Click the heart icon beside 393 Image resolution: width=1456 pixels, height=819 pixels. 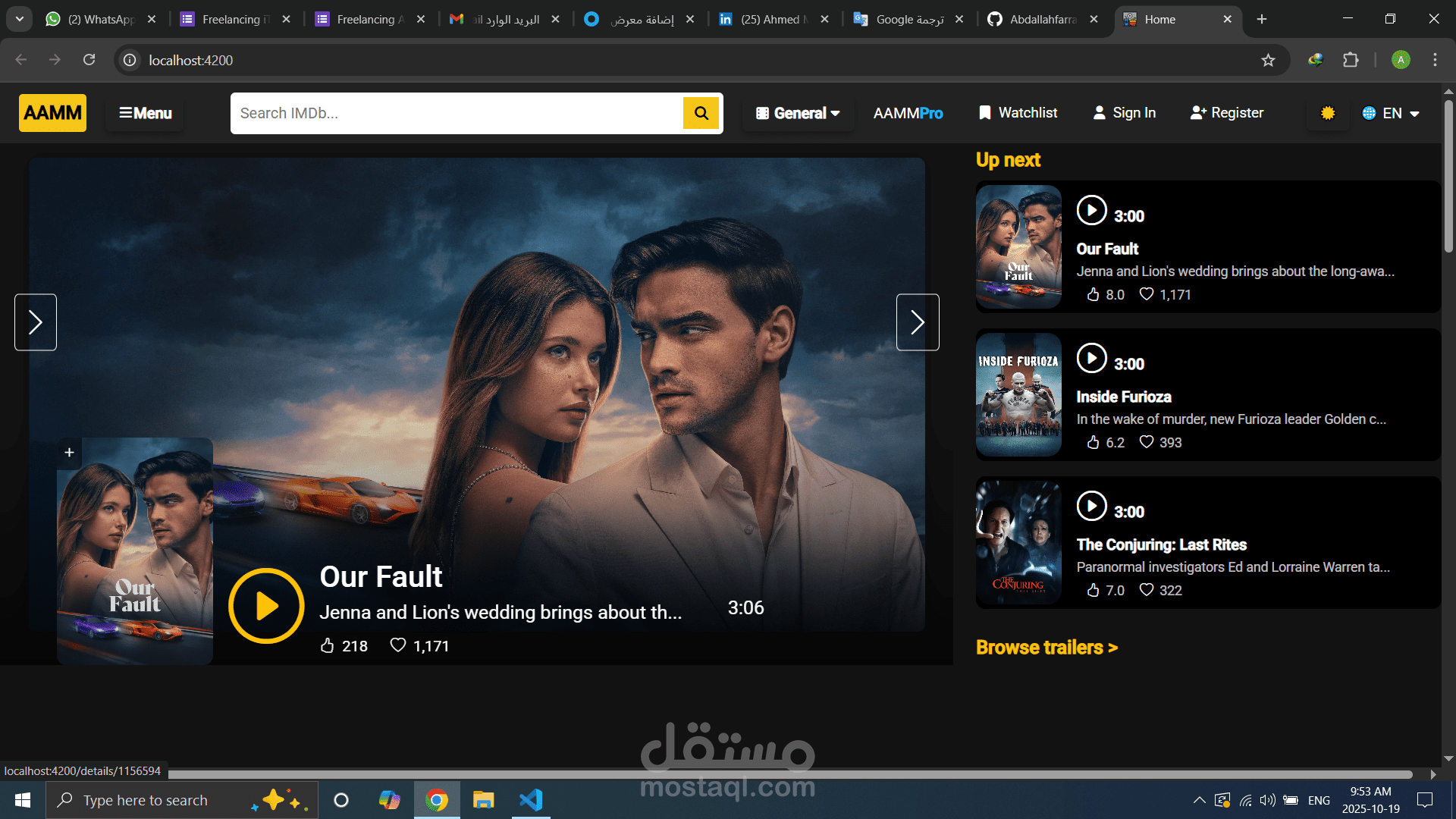point(1147,442)
